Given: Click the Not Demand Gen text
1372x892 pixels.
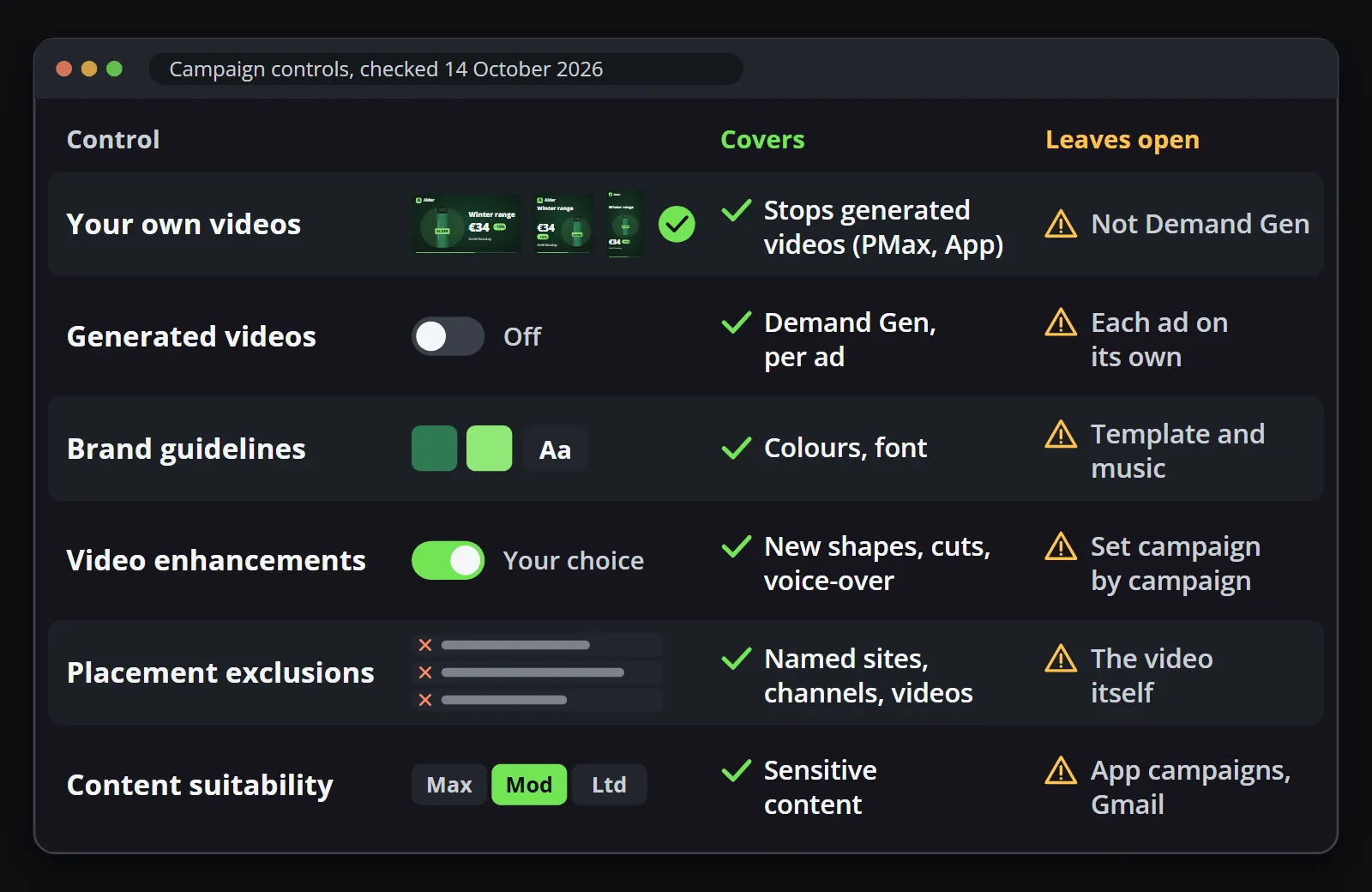Looking at the screenshot, I should (x=1200, y=224).
